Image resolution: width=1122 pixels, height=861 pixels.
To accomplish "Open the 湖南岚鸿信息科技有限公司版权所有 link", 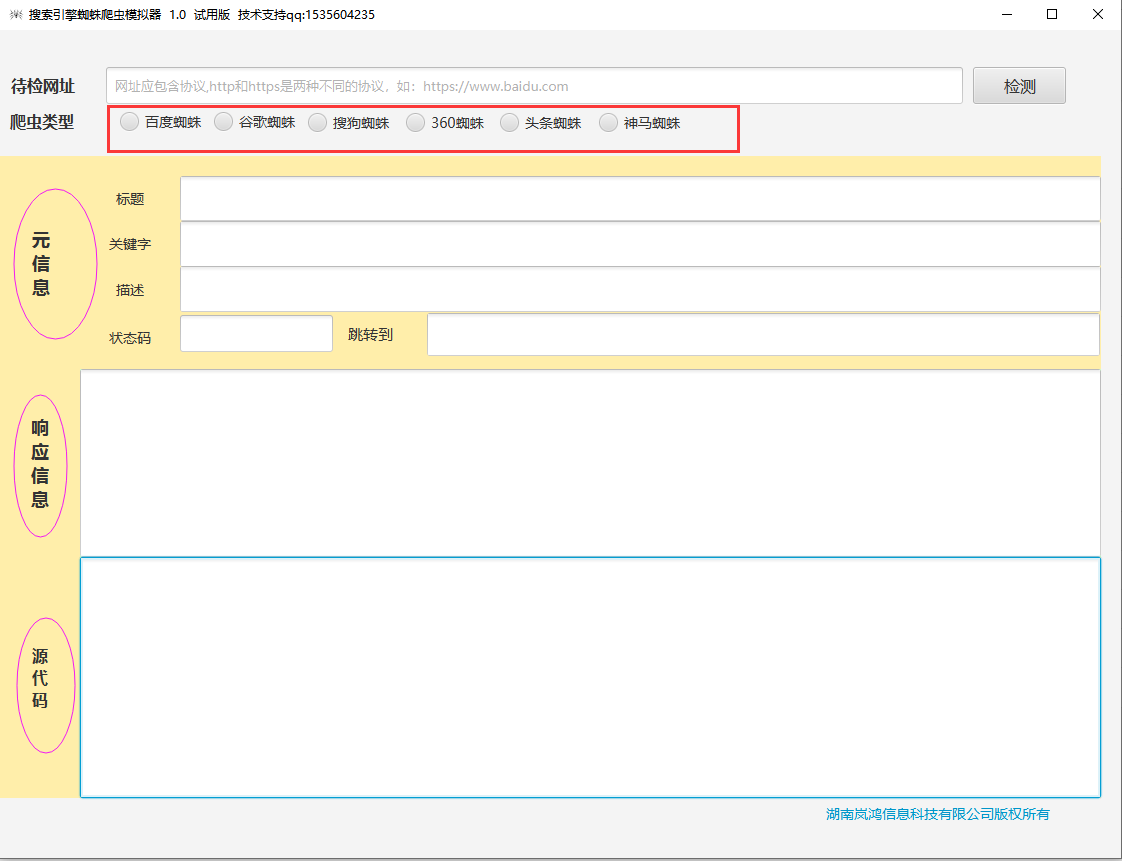I will pyautogui.click(x=938, y=814).
